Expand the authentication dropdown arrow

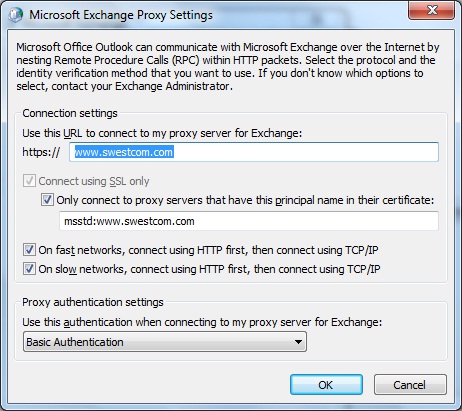[x=298, y=342]
